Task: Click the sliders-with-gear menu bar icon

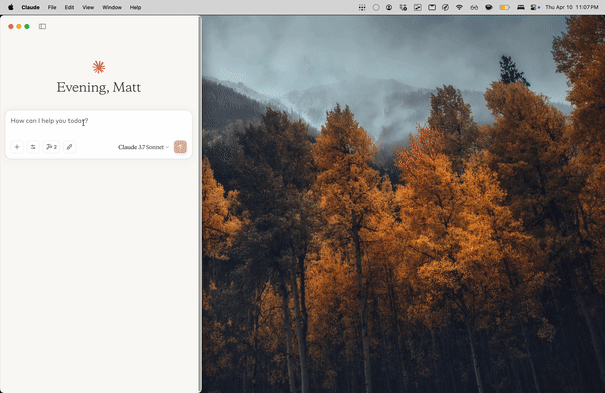Action: click(403, 7)
